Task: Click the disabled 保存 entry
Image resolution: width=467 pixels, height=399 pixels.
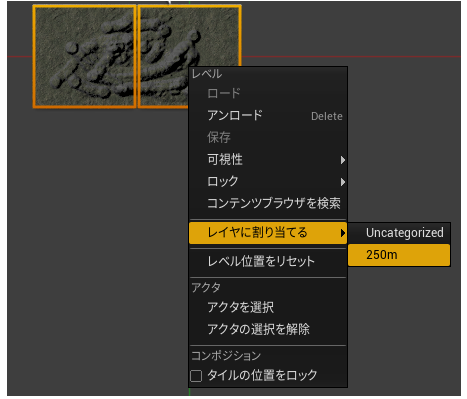Action: point(268,137)
